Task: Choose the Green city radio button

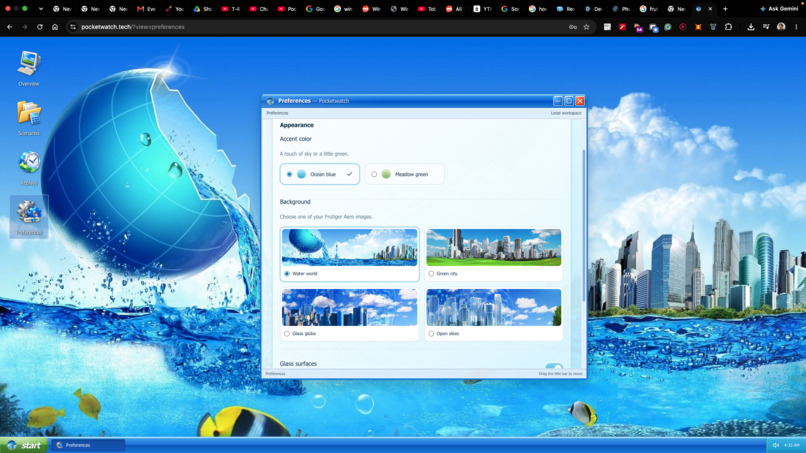Action: pyautogui.click(x=431, y=274)
